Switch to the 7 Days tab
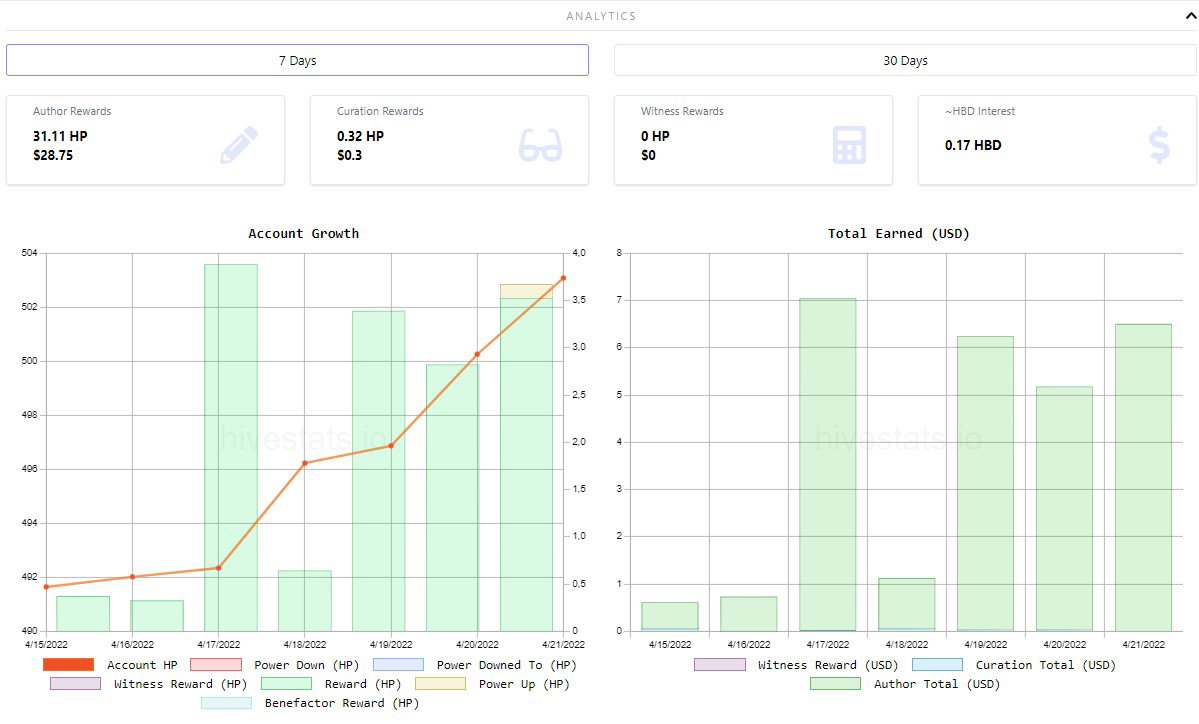The image size is (1199, 724). 297,60
